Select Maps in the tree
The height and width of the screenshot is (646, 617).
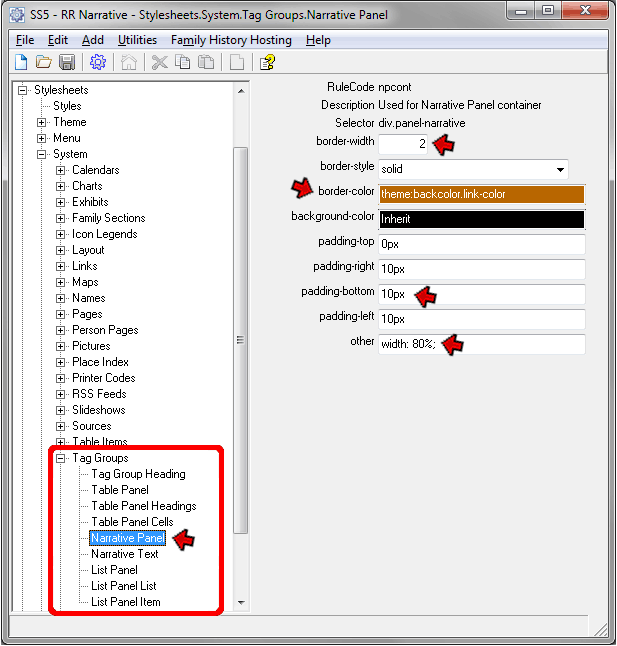point(85,283)
